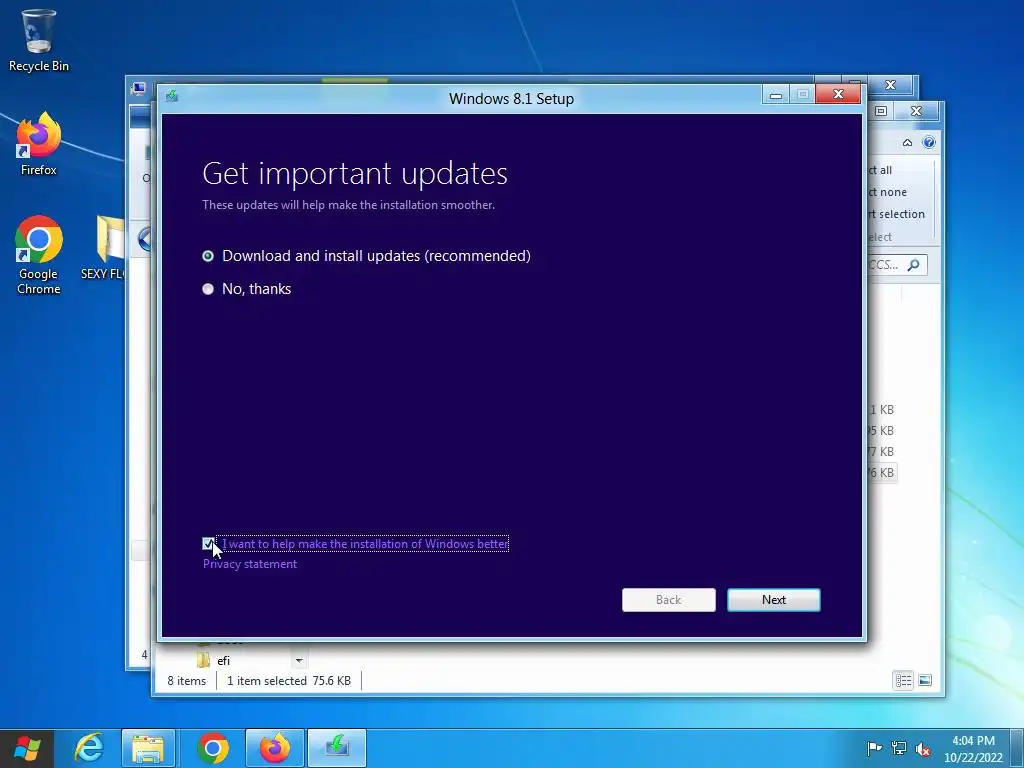
Task: Open Google Chrome from the taskbar
Action: 212,748
